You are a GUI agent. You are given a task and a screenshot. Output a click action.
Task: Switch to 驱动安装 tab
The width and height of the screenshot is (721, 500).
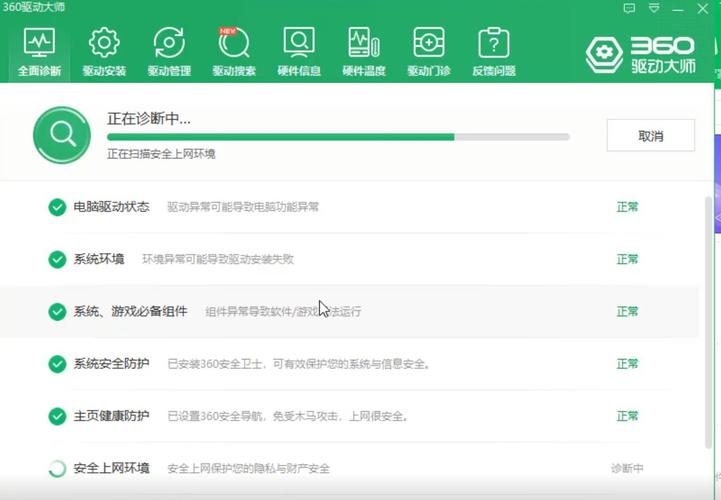click(x=104, y=52)
